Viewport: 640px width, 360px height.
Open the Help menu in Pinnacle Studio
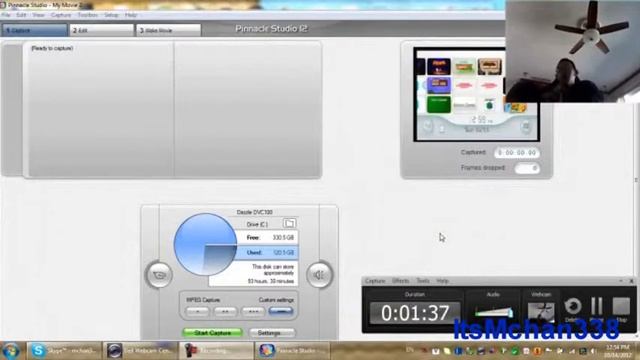(x=131, y=15)
